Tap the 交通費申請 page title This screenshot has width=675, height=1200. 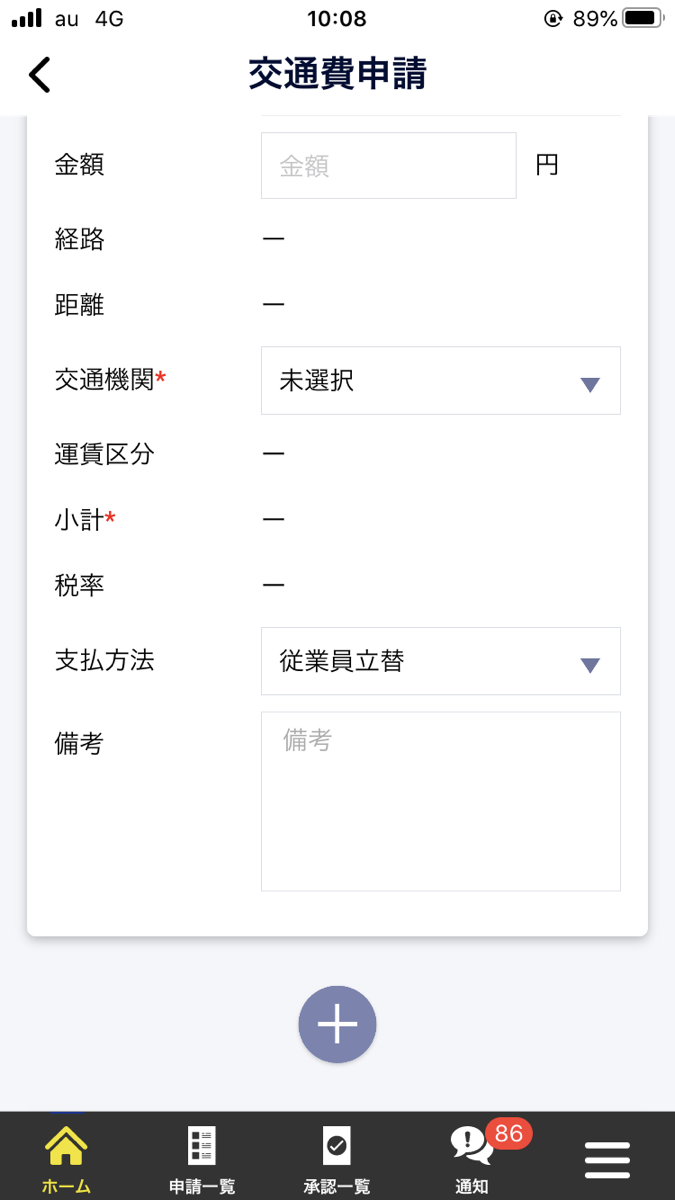337,75
